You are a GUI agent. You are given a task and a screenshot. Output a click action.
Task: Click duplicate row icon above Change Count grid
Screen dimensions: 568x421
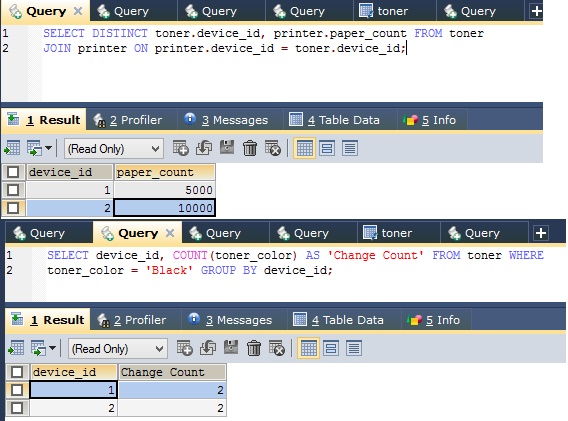pyautogui.click(x=208, y=348)
